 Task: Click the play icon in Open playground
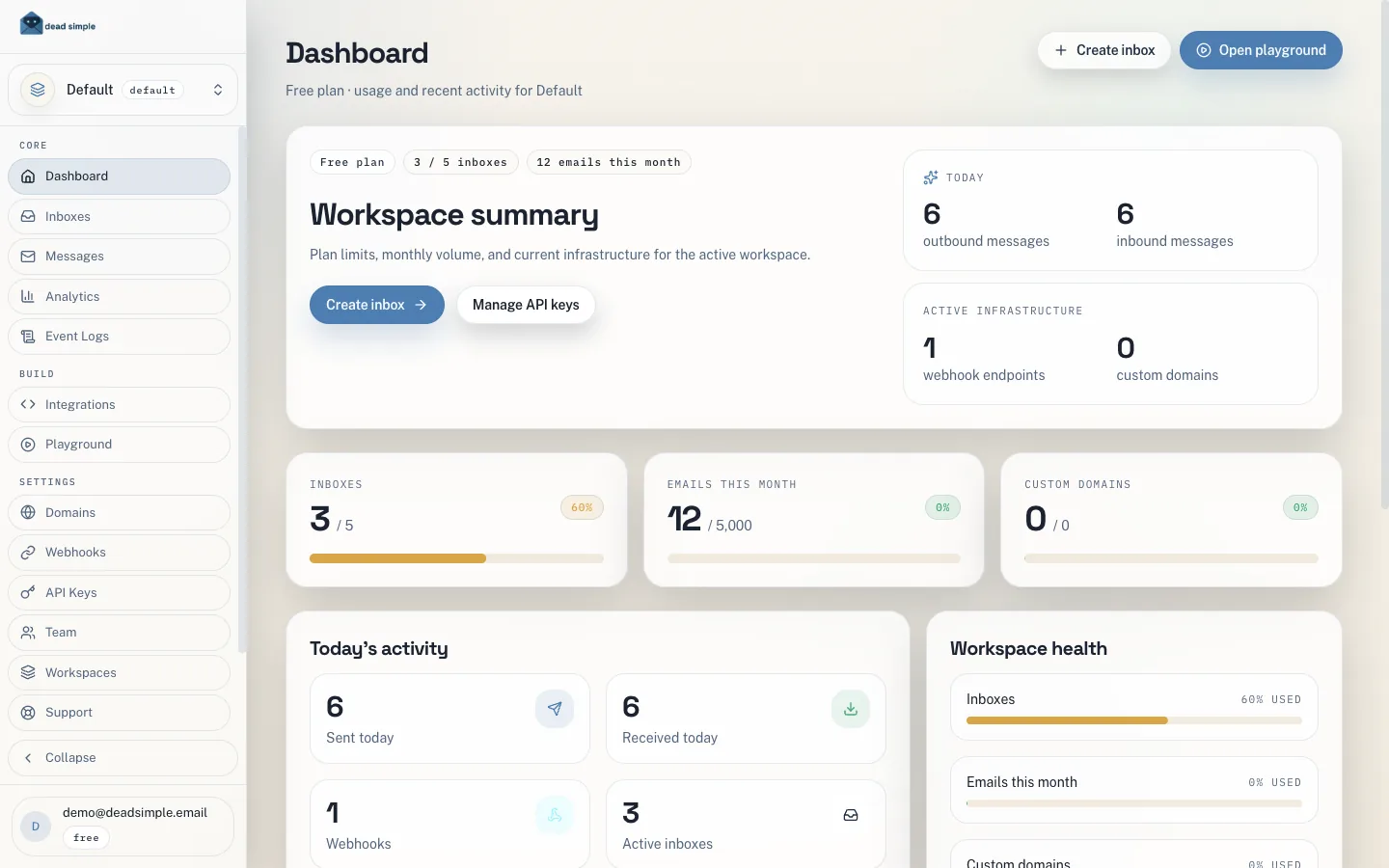pos(1204,50)
